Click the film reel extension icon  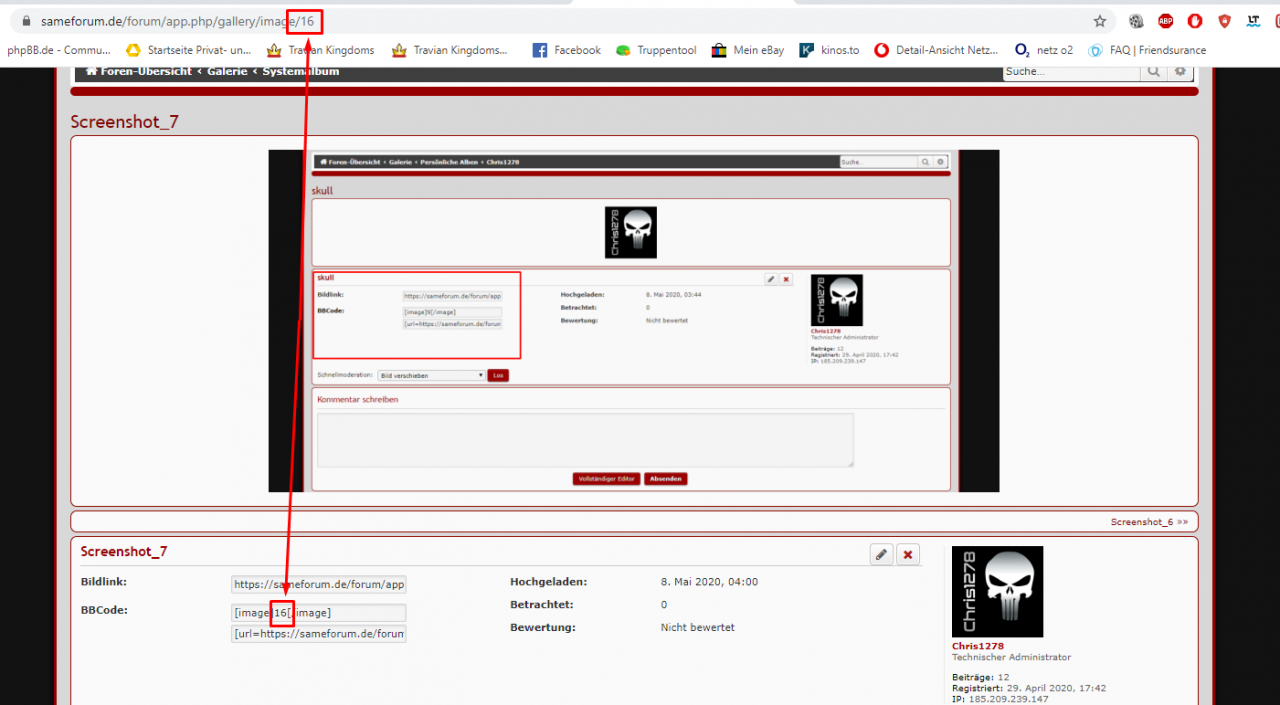(1136, 21)
